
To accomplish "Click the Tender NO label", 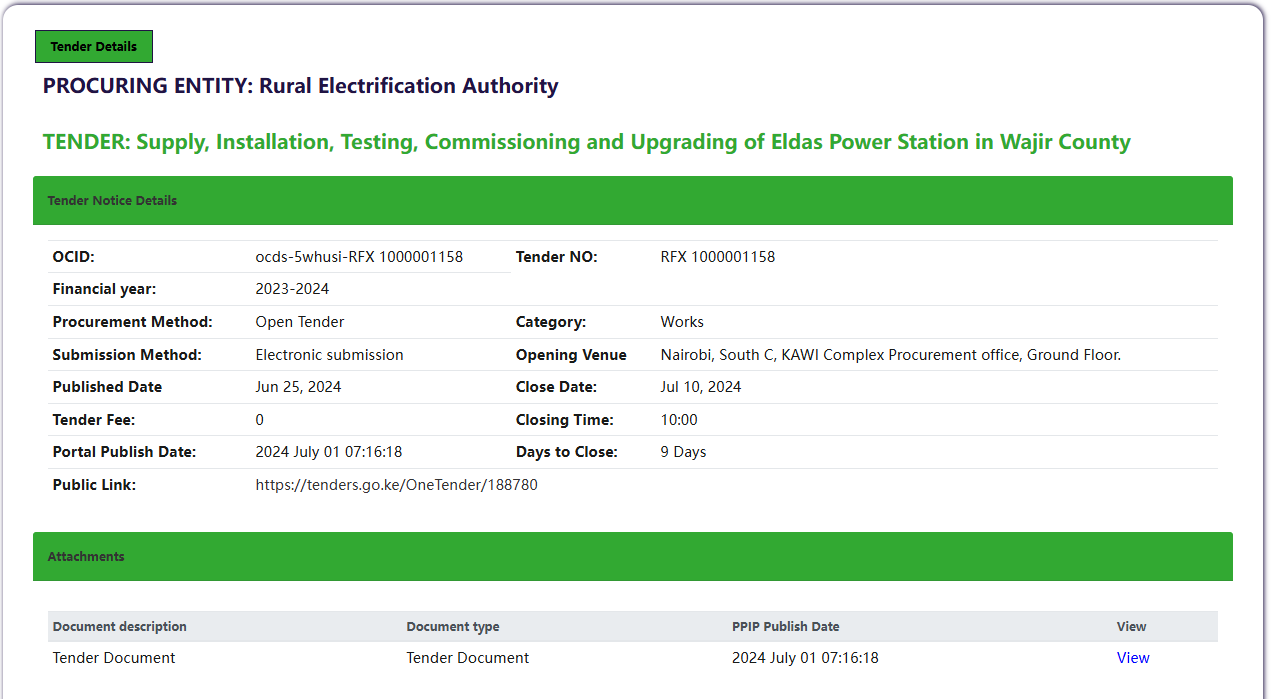I will 556,257.
